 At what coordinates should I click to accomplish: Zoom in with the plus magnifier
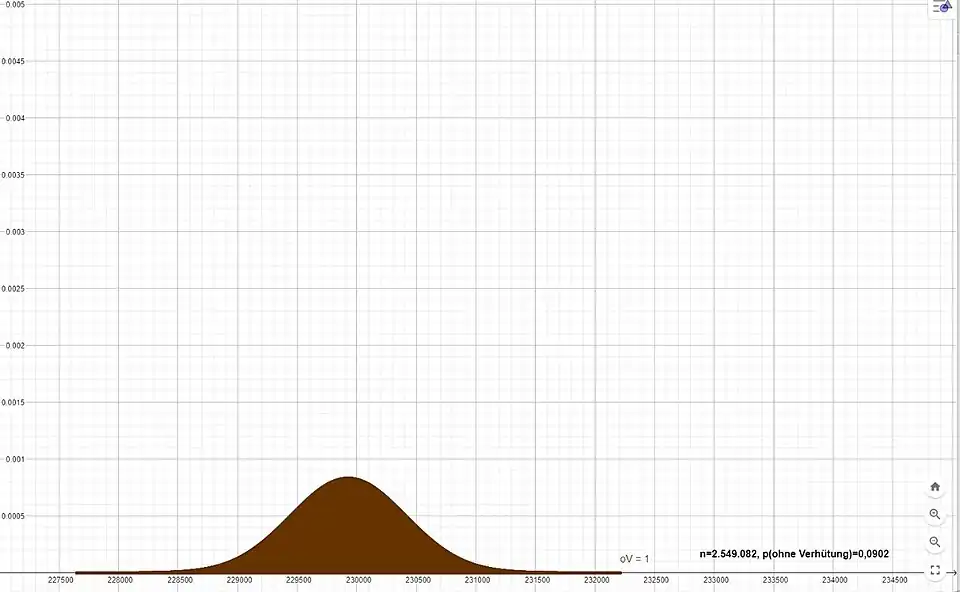click(x=935, y=515)
